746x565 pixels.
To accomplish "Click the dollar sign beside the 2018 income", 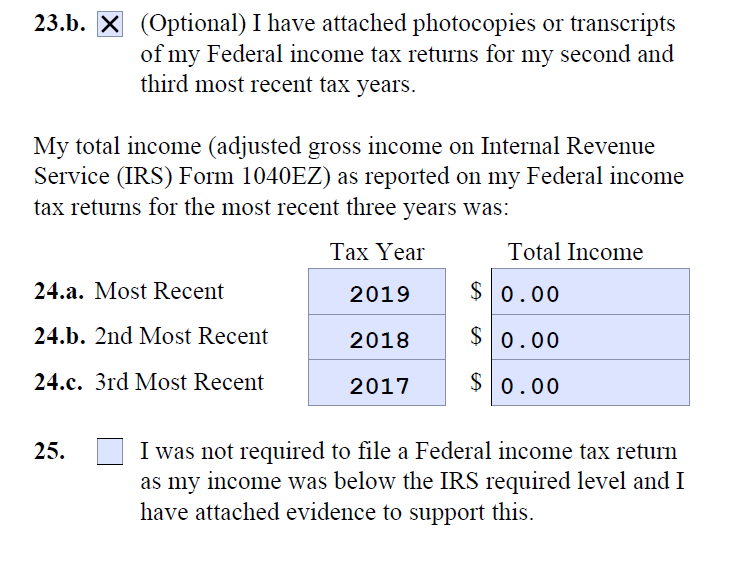I will point(476,336).
